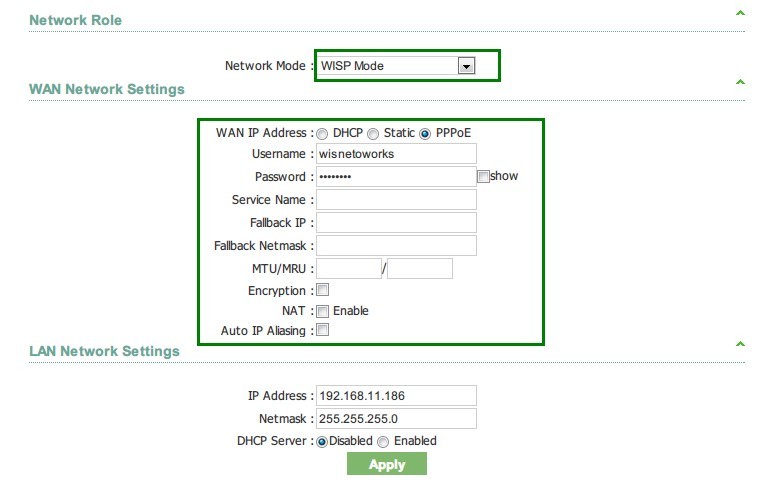The width and height of the screenshot is (777, 483).
Task: Set DHCP Server to Enabled
Action: click(383, 441)
